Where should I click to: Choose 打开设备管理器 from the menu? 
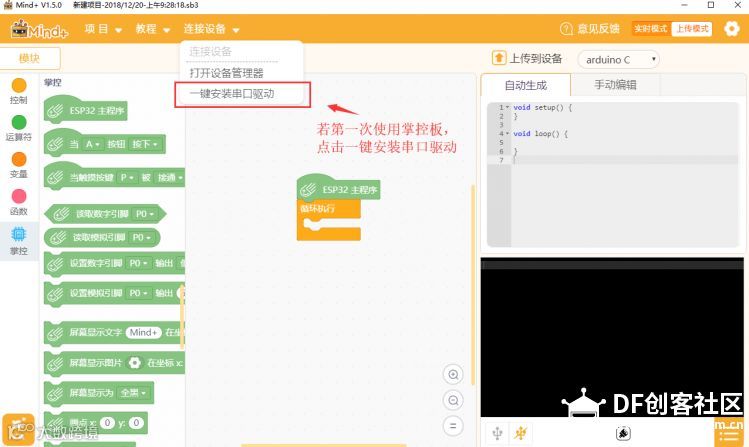[x=226, y=73]
